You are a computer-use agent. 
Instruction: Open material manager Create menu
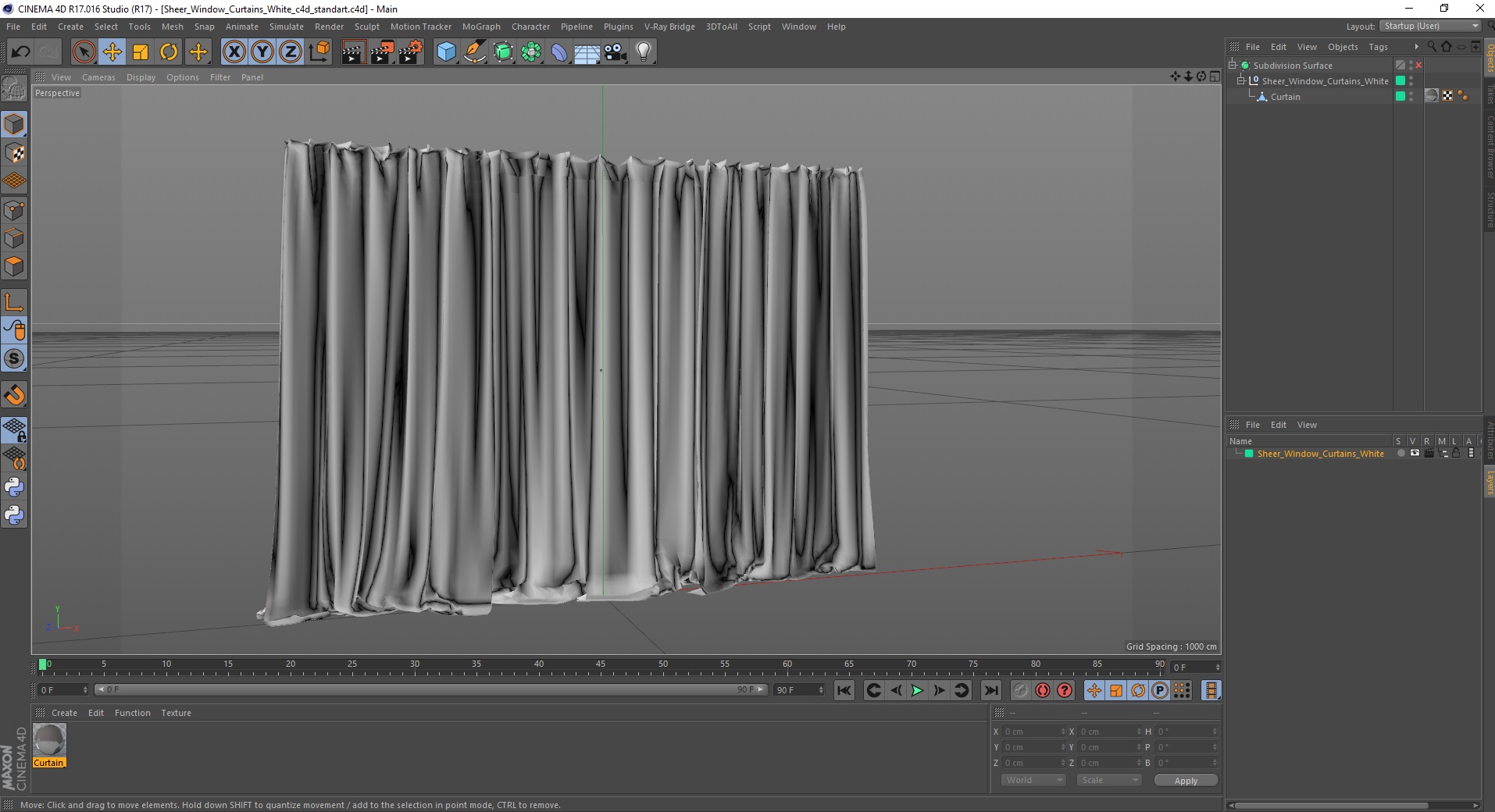[x=64, y=713]
